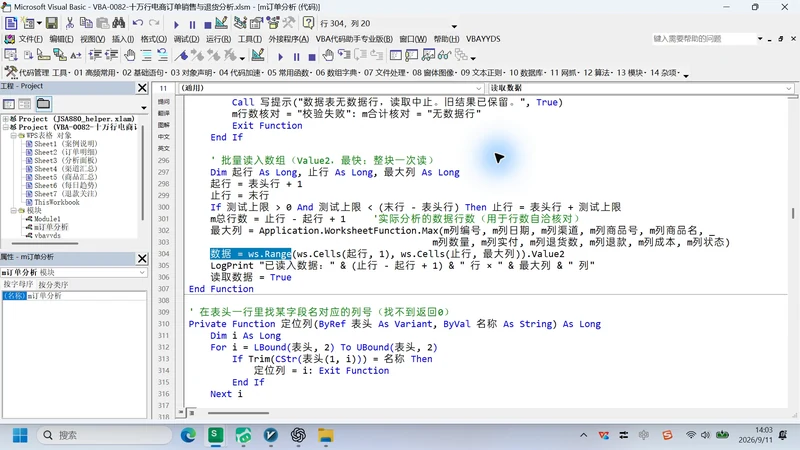Image resolution: width=800 pixels, height=450 pixels.
Task: Open the Locals Window icon
Action: click(x=395, y=55)
